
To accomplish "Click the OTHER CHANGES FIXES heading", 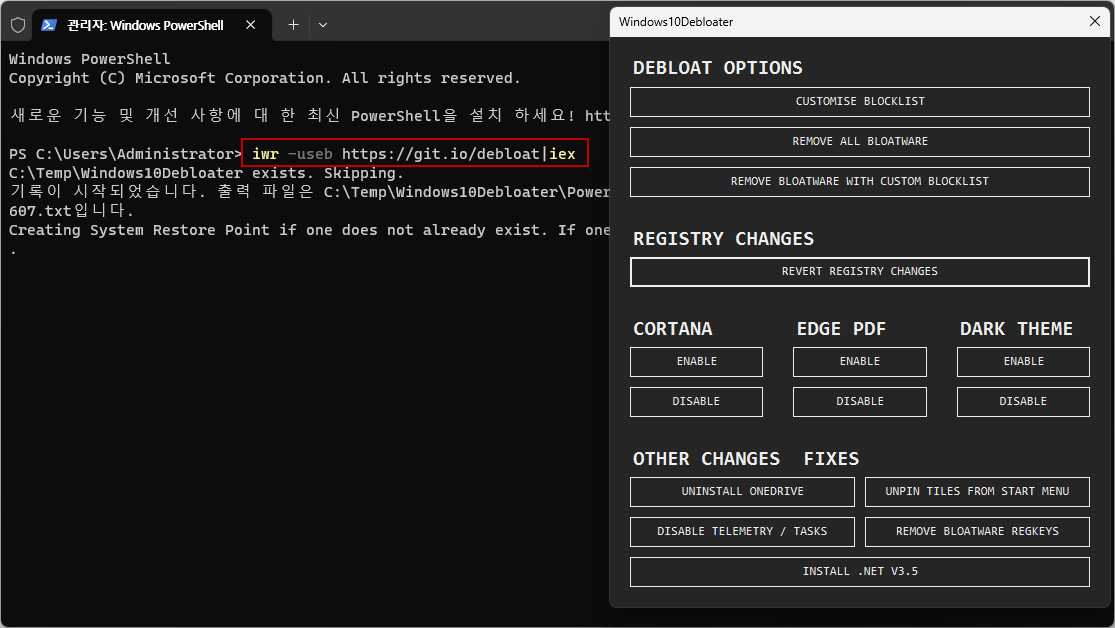I will tap(746, 459).
